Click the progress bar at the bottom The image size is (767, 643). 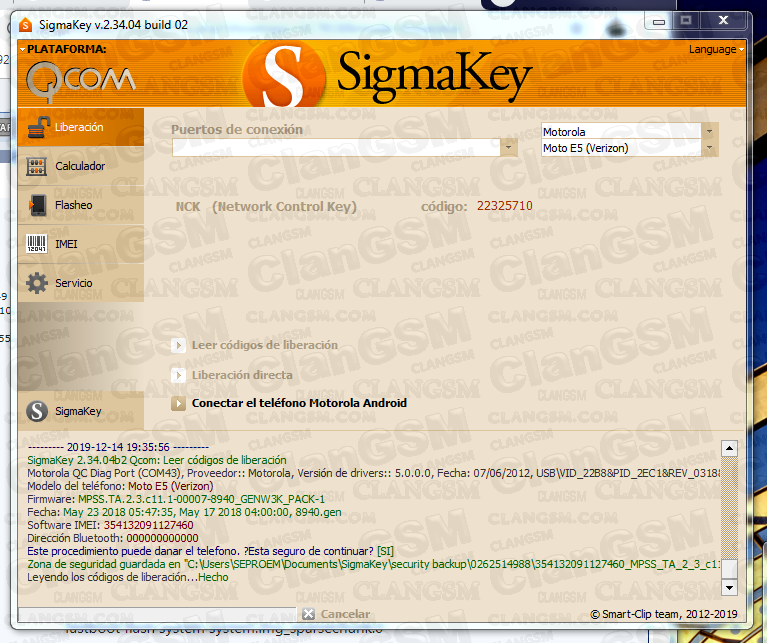(157, 614)
